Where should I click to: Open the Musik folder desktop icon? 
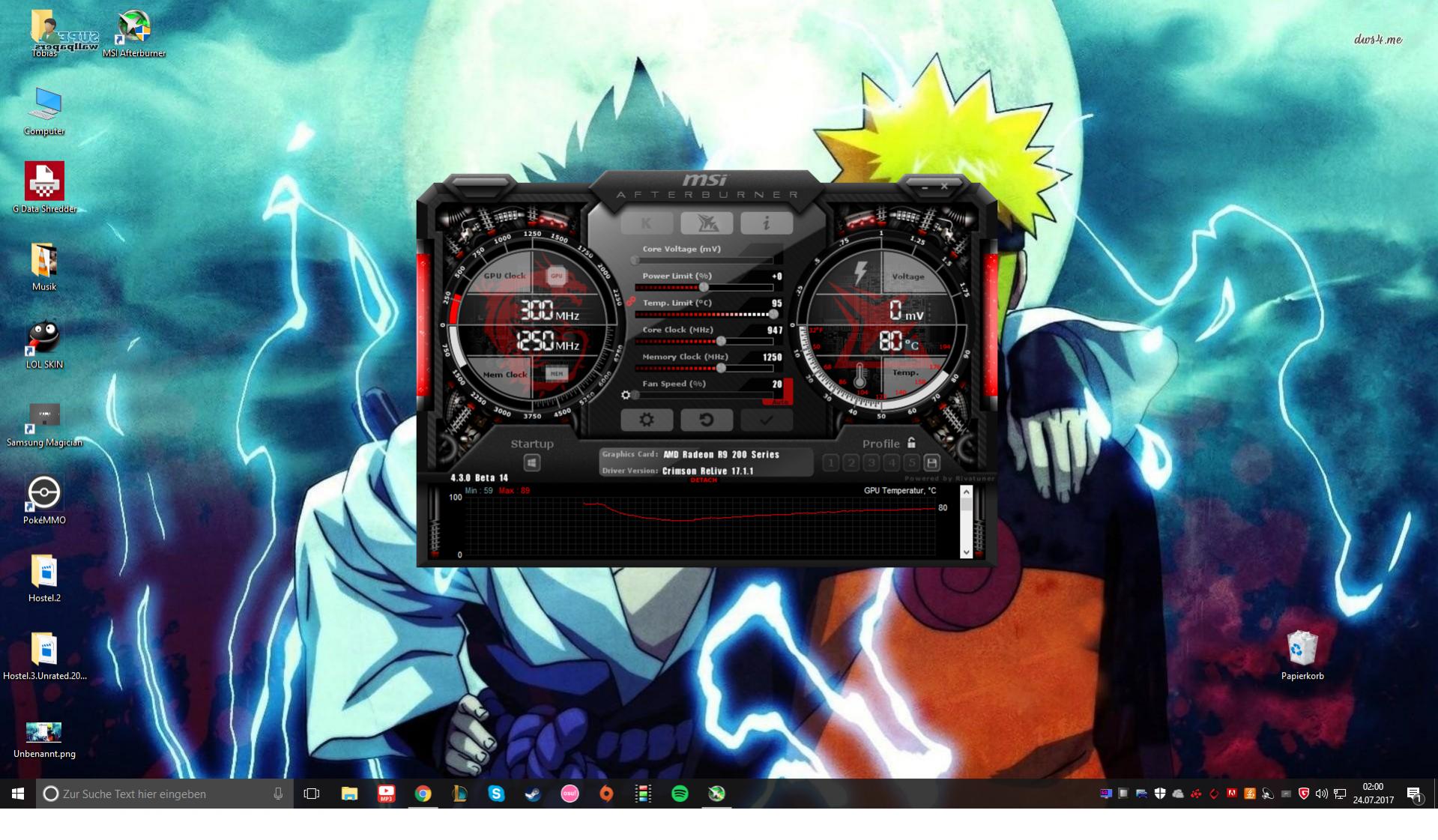point(44,267)
